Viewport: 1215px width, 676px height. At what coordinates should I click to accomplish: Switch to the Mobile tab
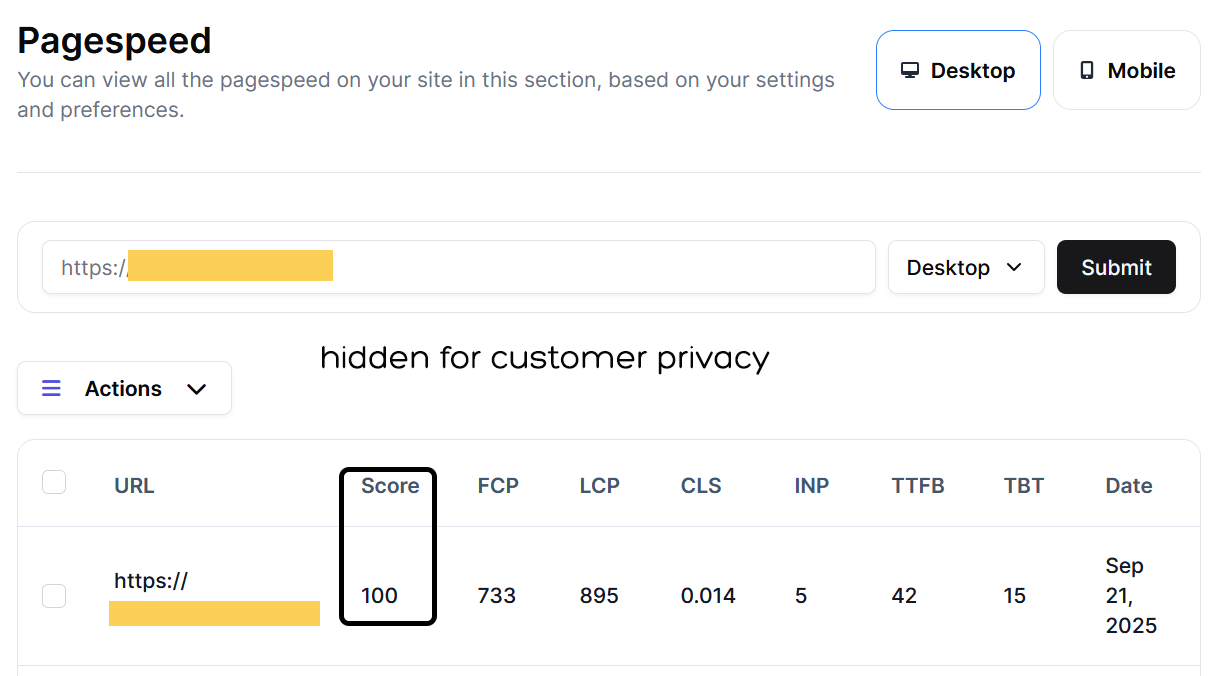[1126, 70]
